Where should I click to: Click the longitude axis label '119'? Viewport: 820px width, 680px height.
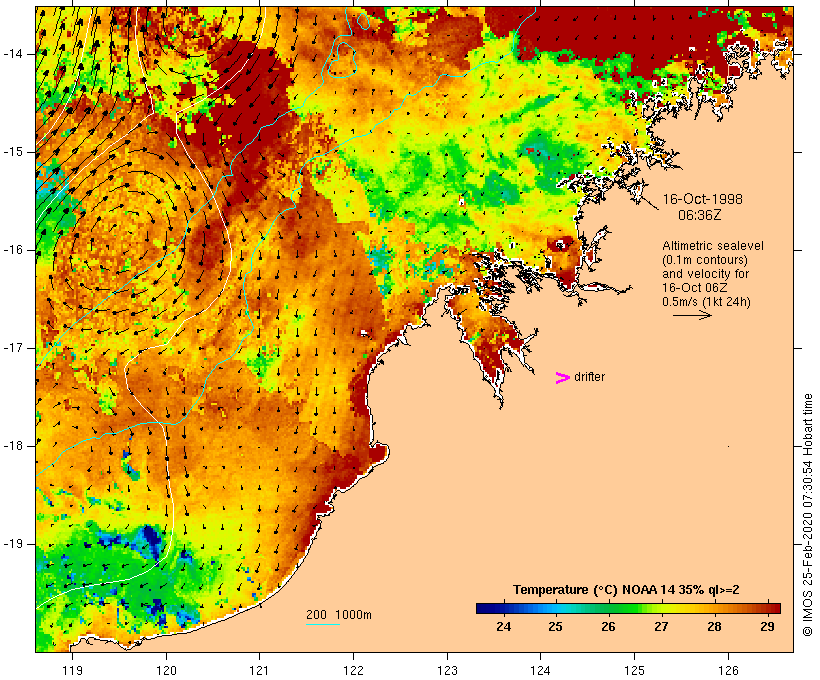click(x=73, y=670)
